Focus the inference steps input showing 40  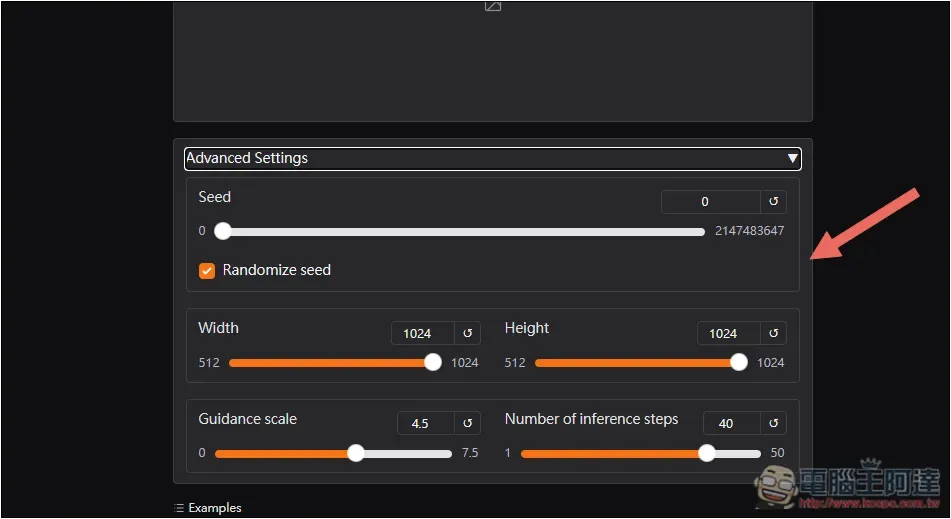pyautogui.click(x=732, y=423)
